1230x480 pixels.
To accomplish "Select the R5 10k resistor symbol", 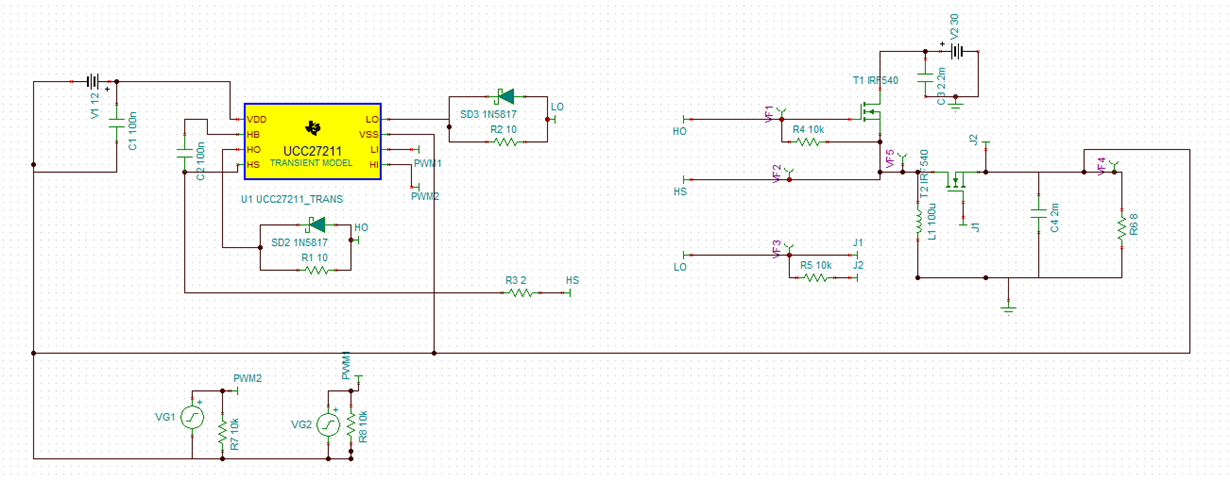I will (x=815, y=278).
